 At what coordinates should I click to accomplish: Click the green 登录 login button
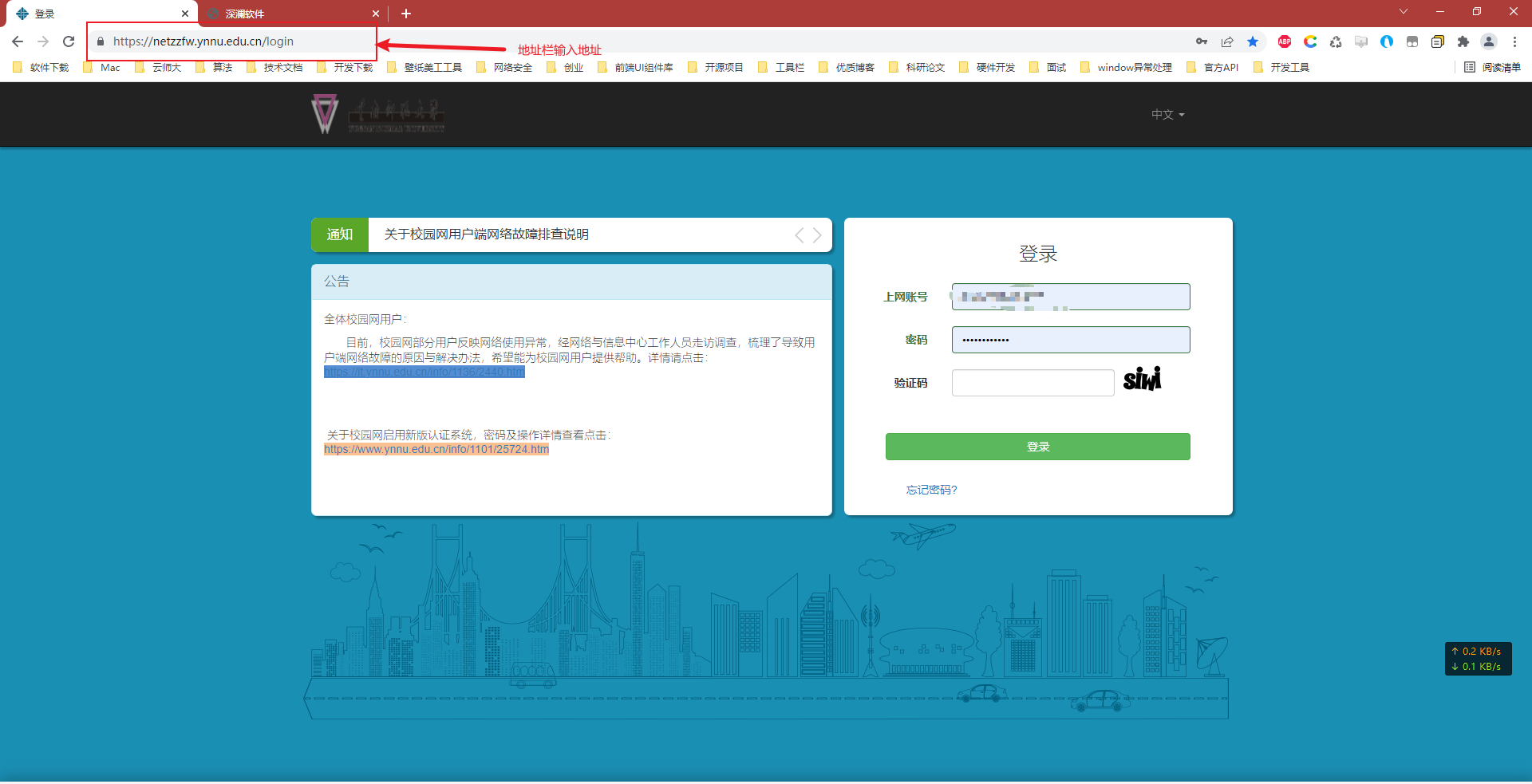(1036, 447)
